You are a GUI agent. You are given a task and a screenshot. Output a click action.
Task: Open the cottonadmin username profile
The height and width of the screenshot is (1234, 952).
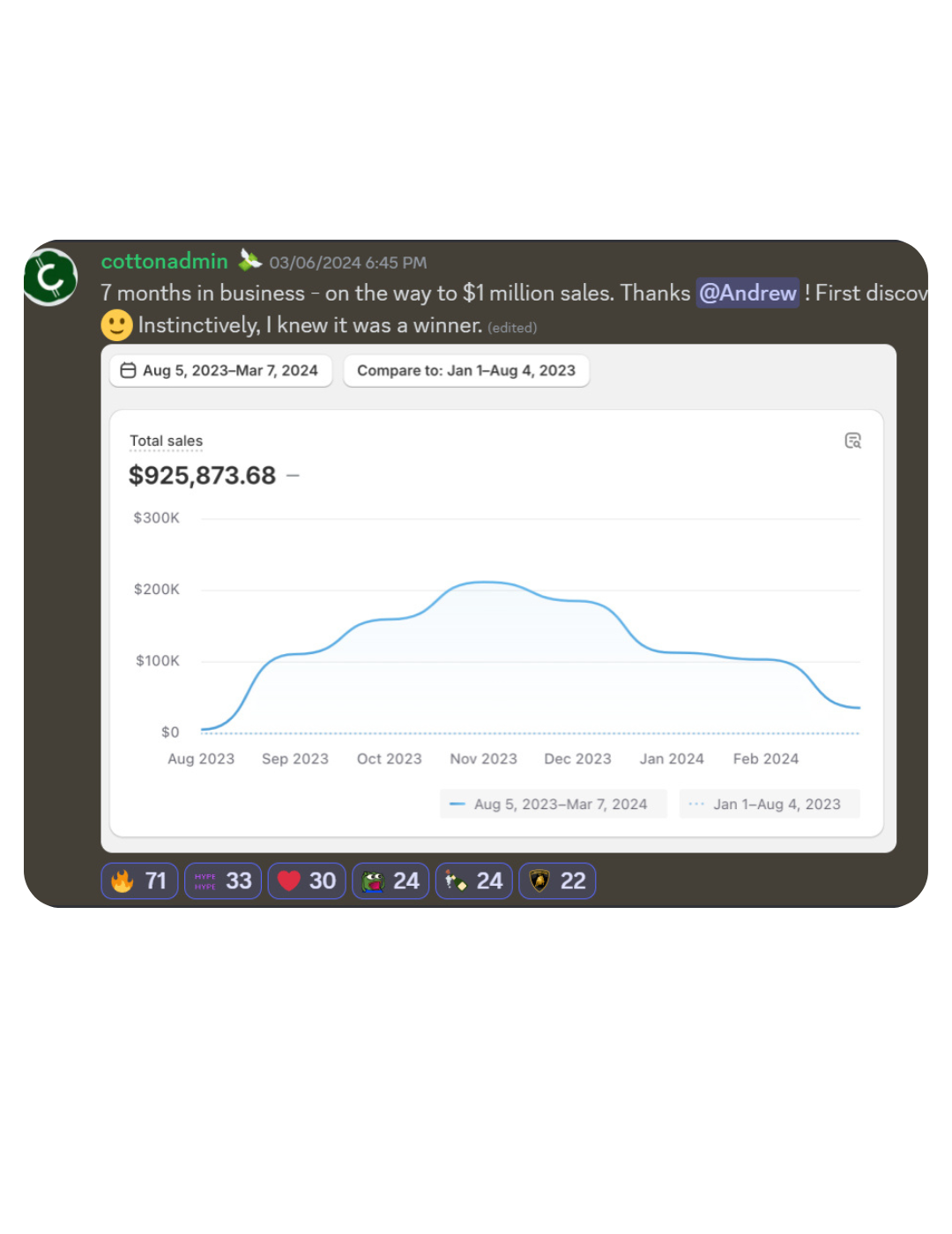pyautogui.click(x=165, y=261)
